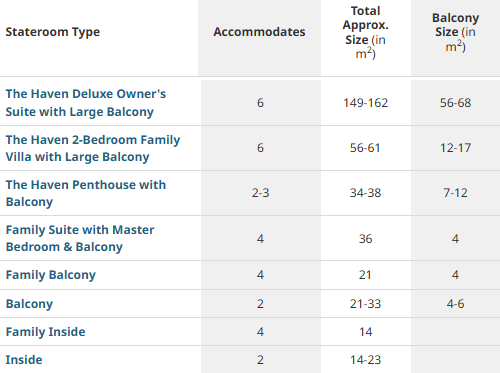Open Family Suite with Master Bedroom link
Screen dimensions: 500x373
80,238
